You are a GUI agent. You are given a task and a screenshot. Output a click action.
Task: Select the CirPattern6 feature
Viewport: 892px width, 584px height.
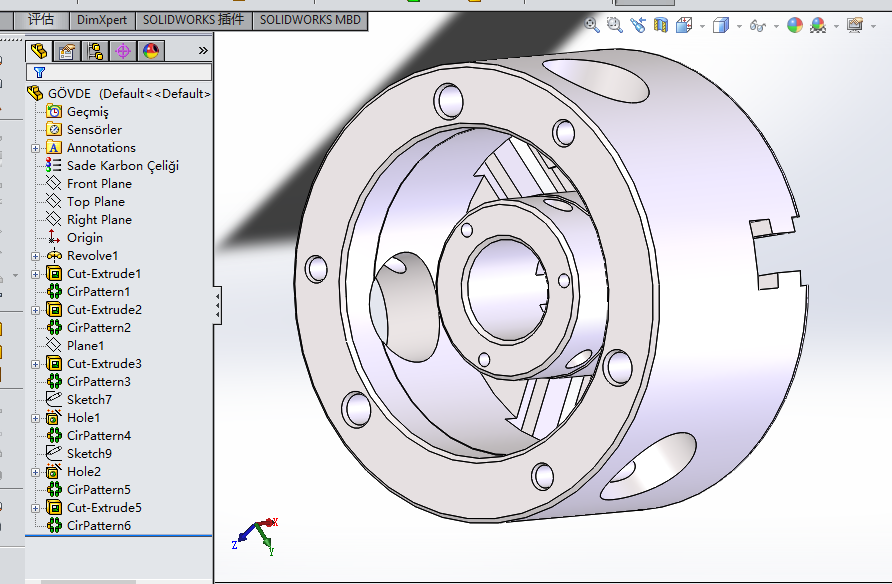pos(98,525)
